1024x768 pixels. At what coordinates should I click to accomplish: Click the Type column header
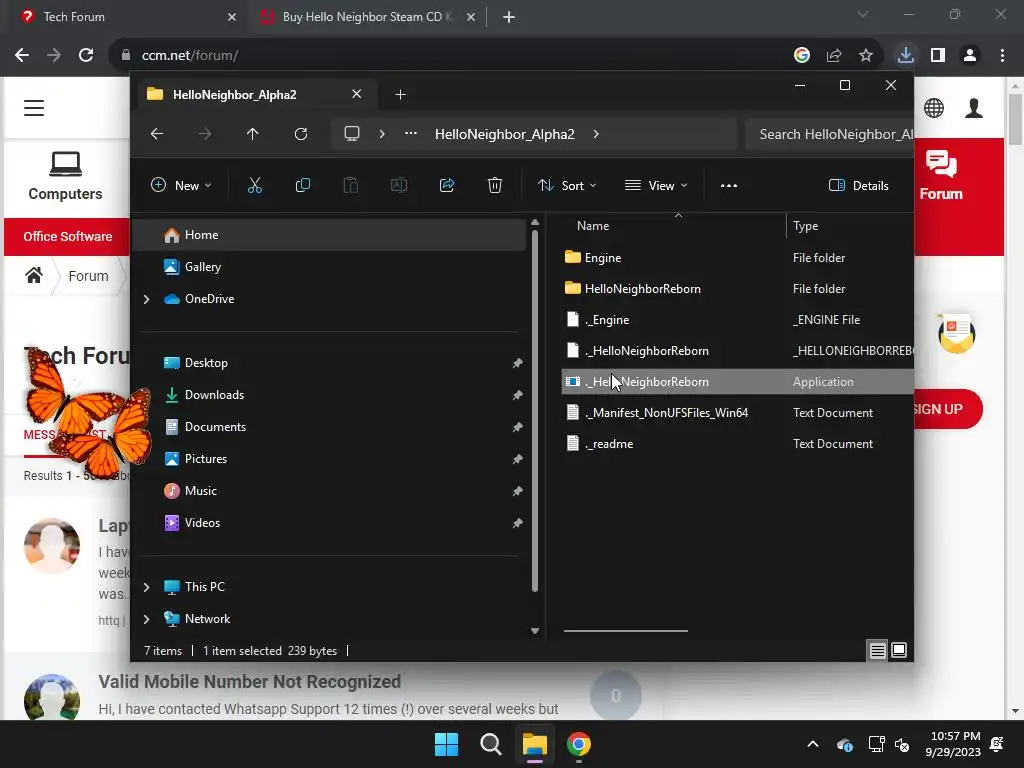pos(805,226)
